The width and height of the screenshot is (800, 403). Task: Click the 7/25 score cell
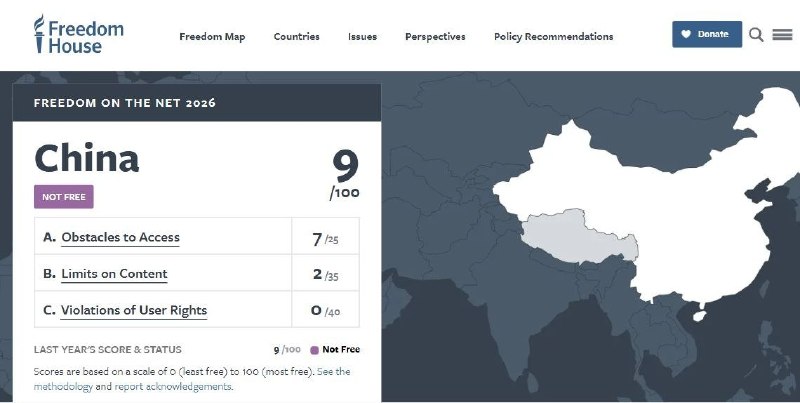[325, 238]
